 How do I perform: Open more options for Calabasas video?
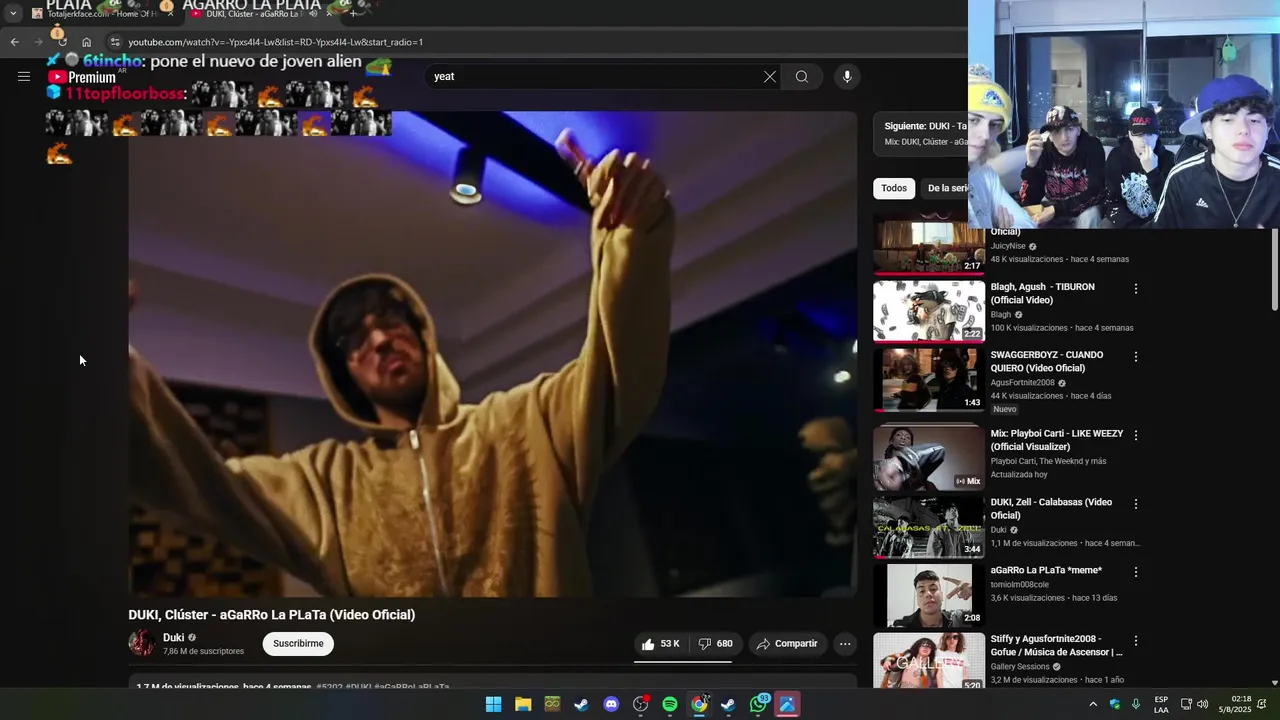(x=1135, y=504)
